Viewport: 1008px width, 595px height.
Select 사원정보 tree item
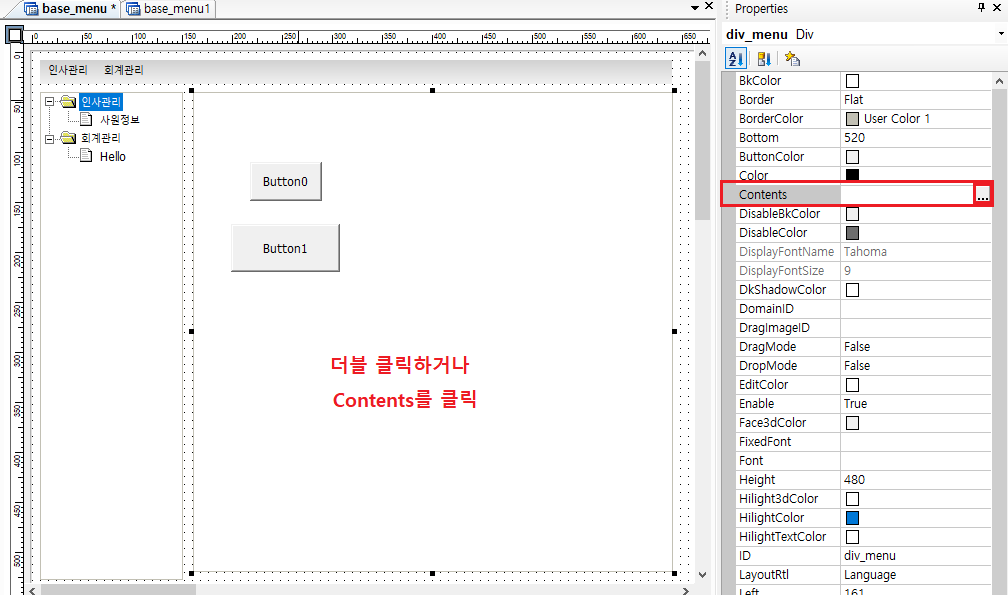click(x=120, y=120)
